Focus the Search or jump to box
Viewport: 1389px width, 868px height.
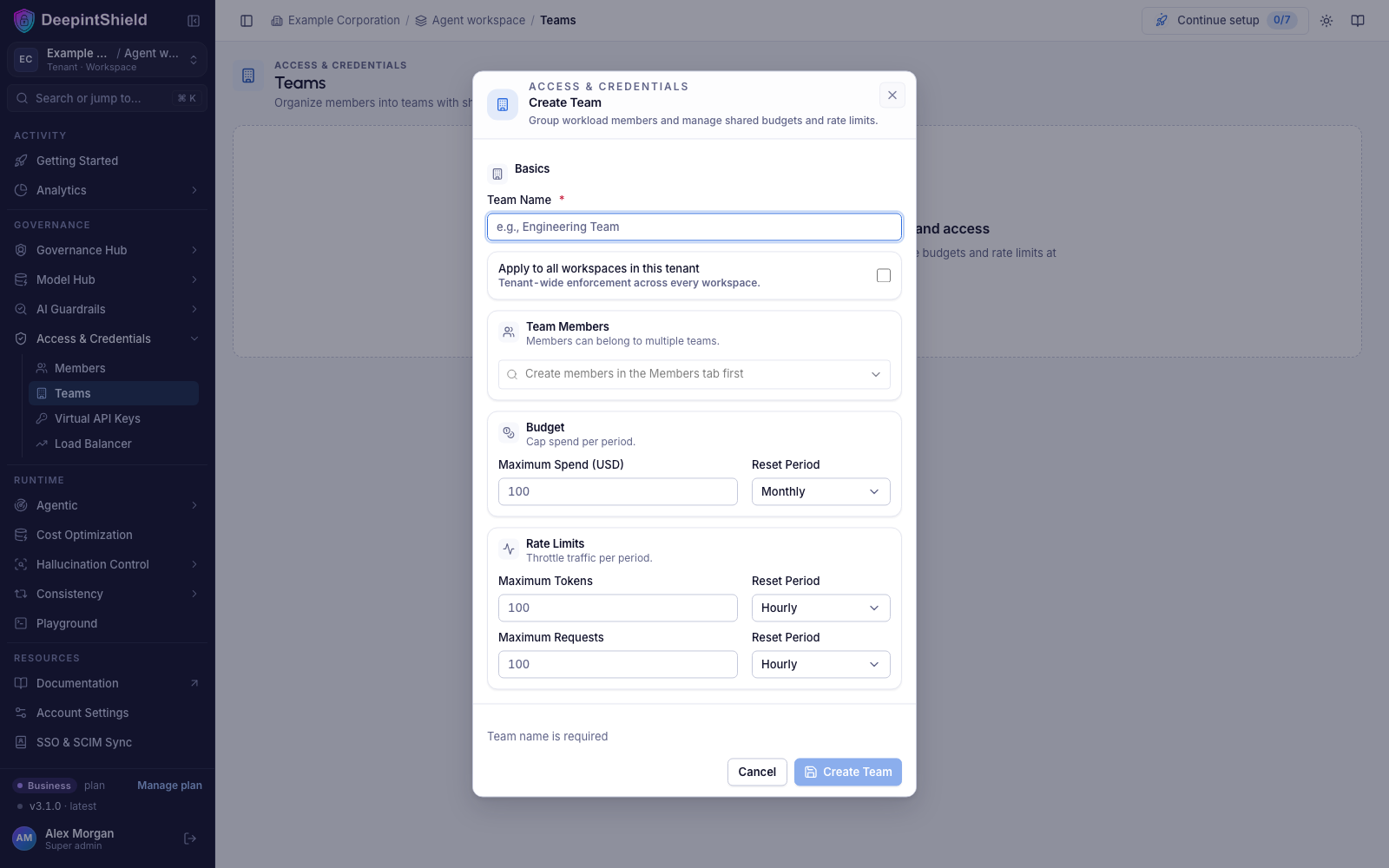click(x=108, y=98)
